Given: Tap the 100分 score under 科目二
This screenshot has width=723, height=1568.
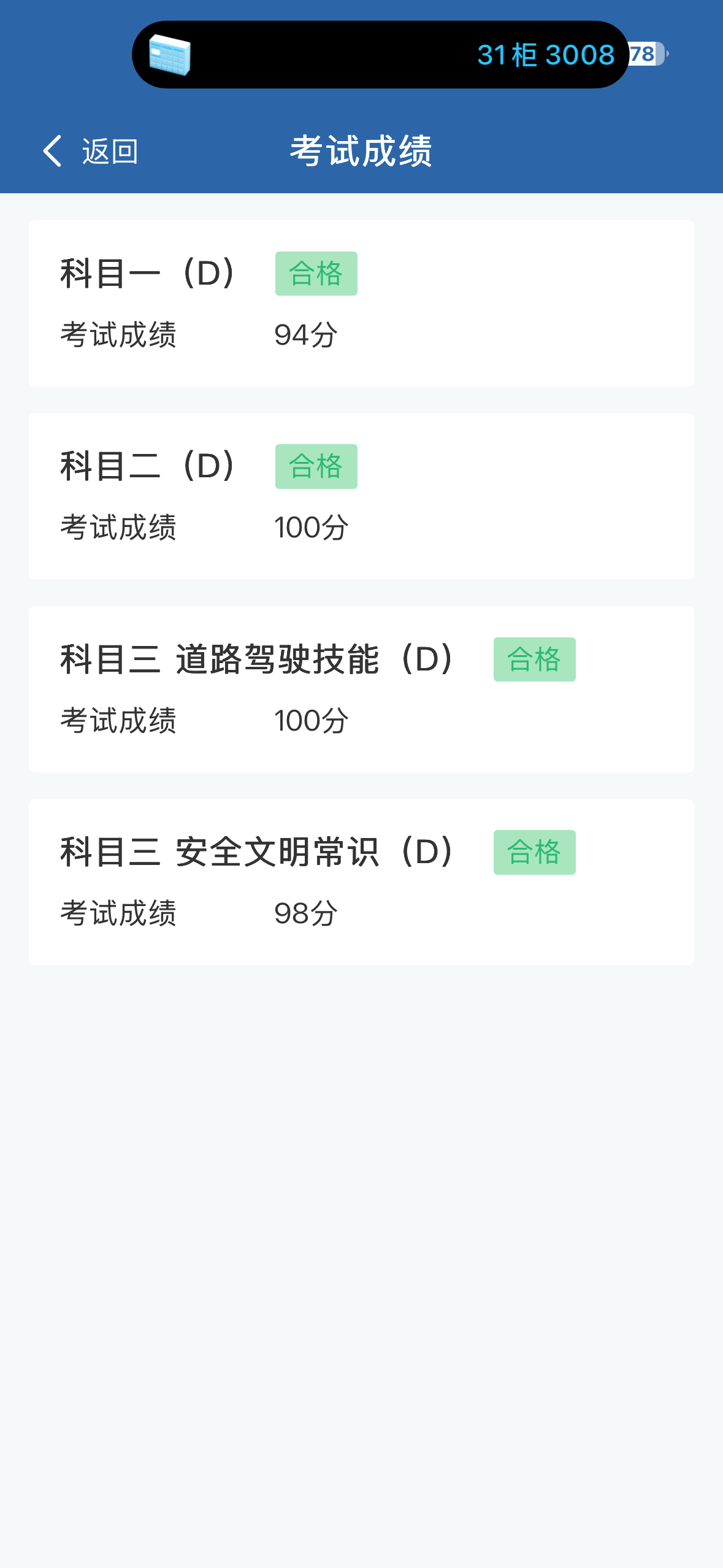Looking at the screenshot, I should tap(311, 528).
